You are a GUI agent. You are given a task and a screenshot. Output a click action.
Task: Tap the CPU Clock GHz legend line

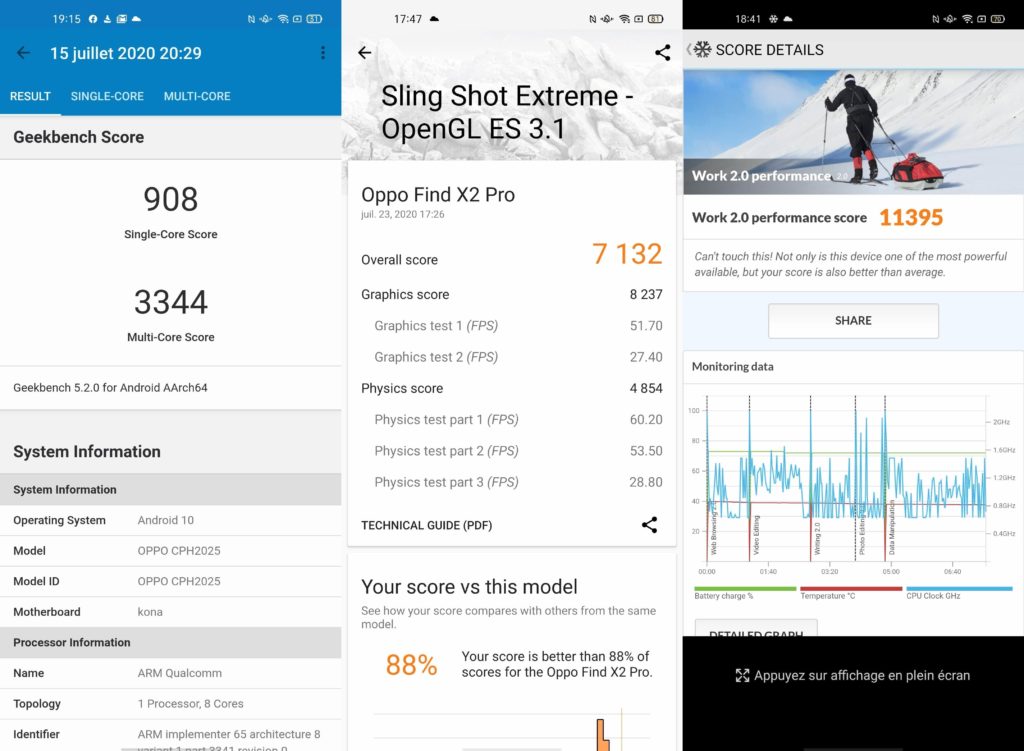click(x=959, y=589)
